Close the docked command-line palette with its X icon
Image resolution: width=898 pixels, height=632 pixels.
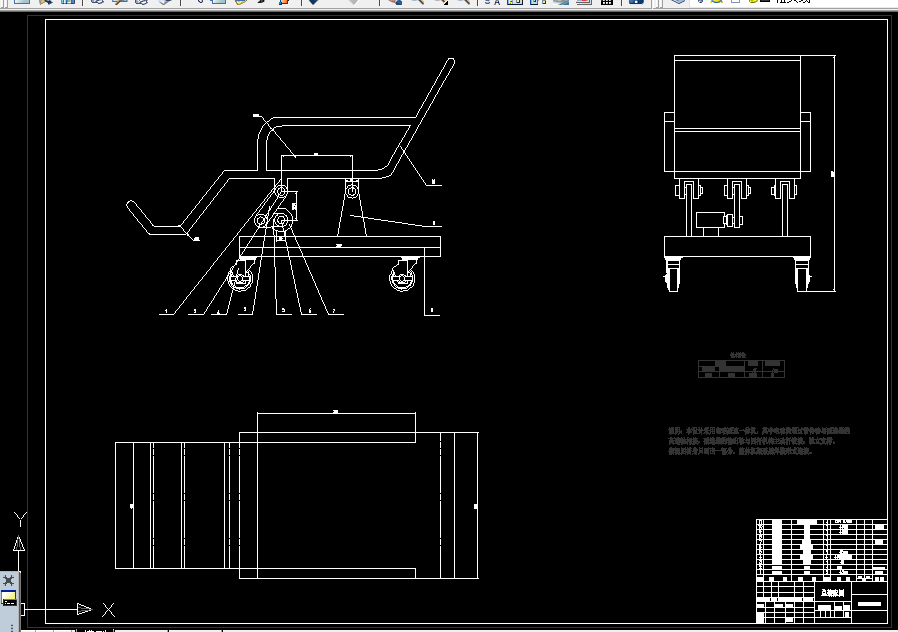point(9,580)
